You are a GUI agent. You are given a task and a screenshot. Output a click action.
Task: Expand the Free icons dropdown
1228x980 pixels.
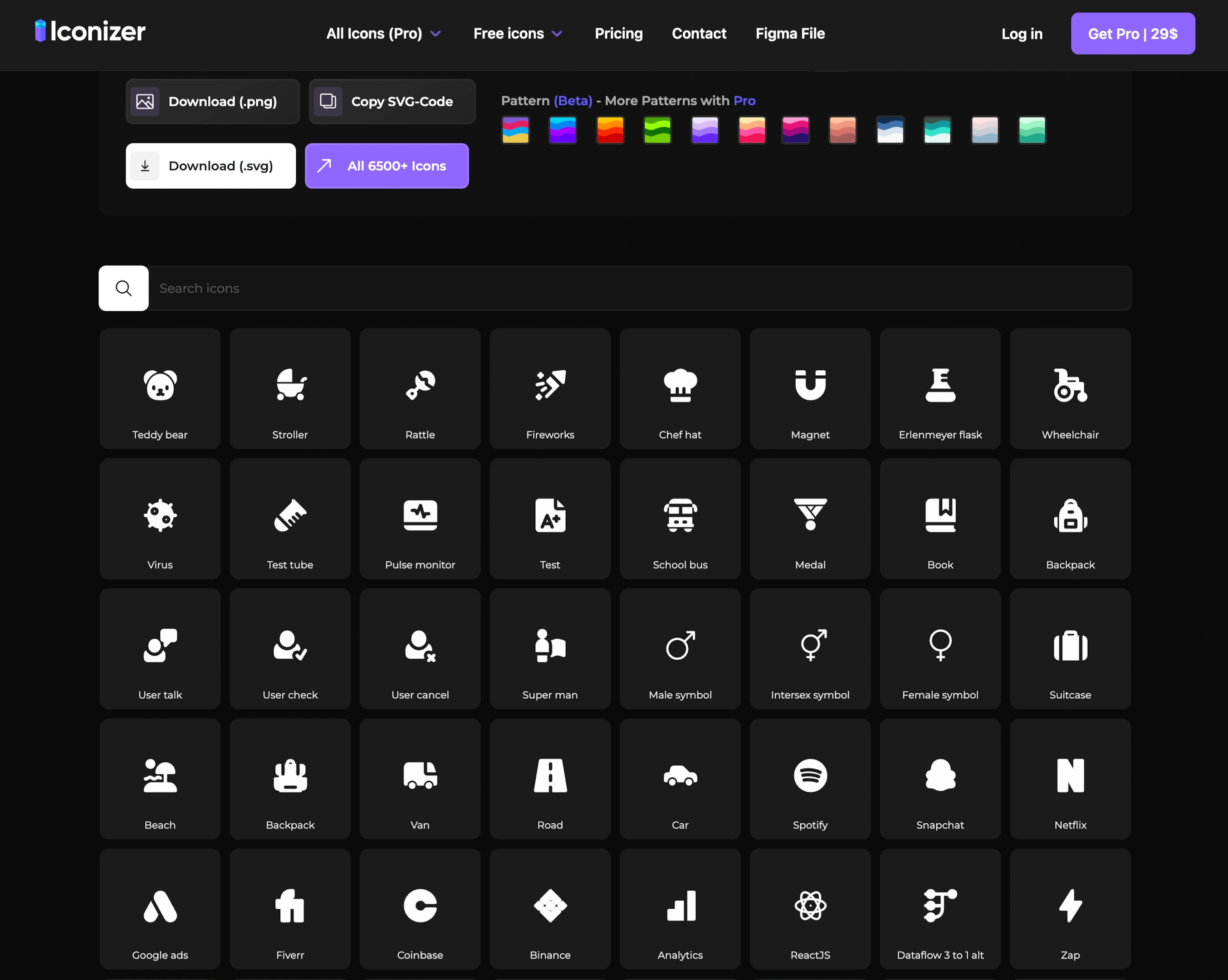pos(518,34)
